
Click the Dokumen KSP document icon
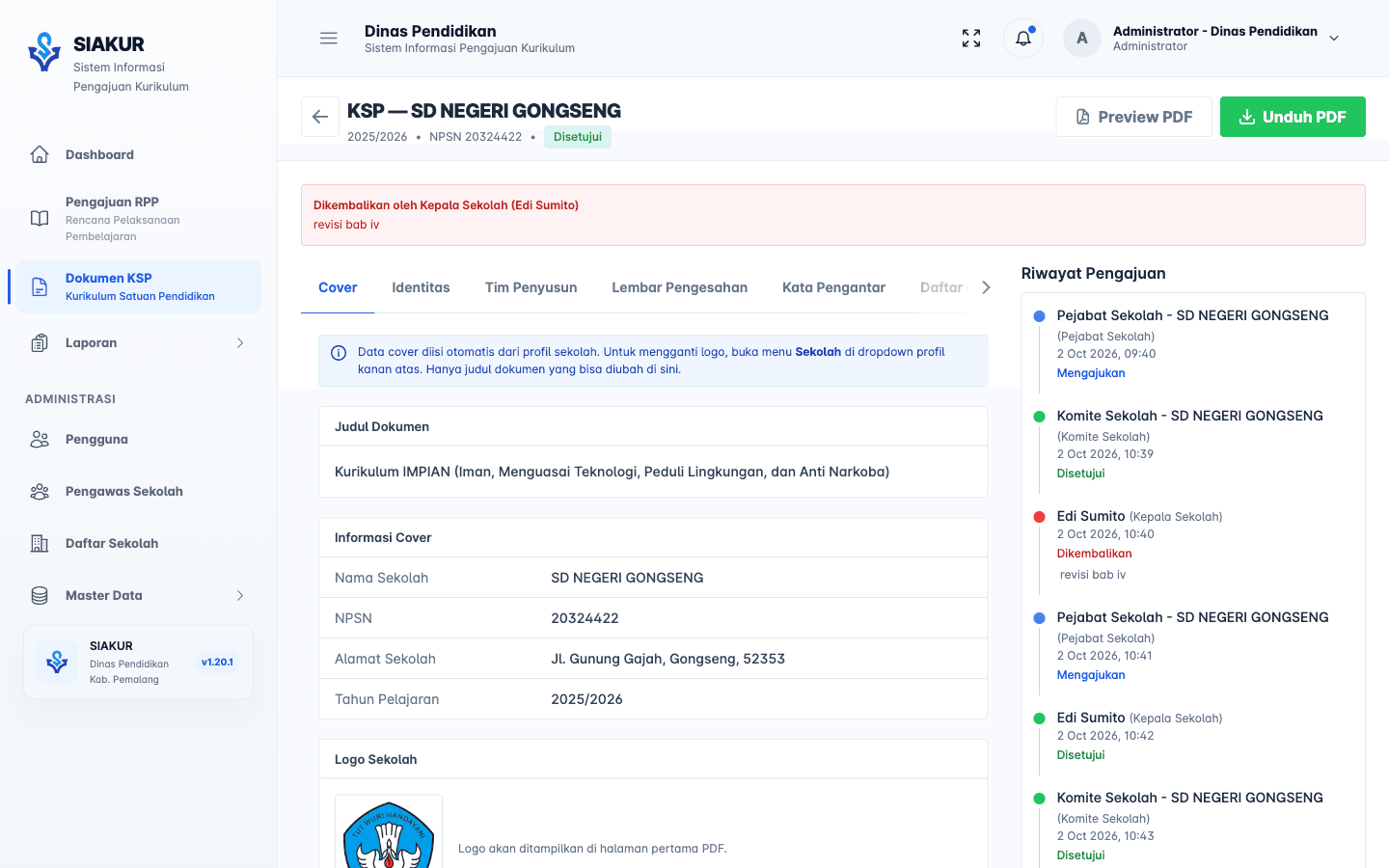[40, 286]
